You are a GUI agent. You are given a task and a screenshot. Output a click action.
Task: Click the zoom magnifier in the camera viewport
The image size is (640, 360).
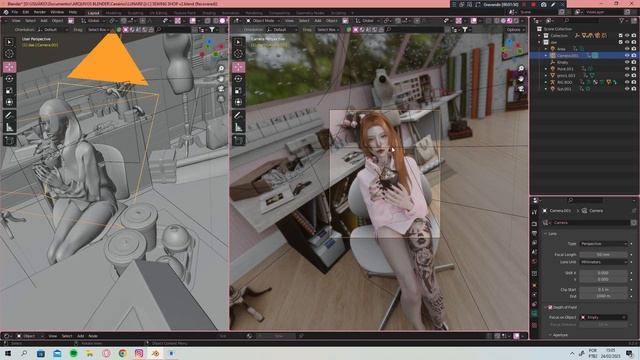tap(521, 69)
